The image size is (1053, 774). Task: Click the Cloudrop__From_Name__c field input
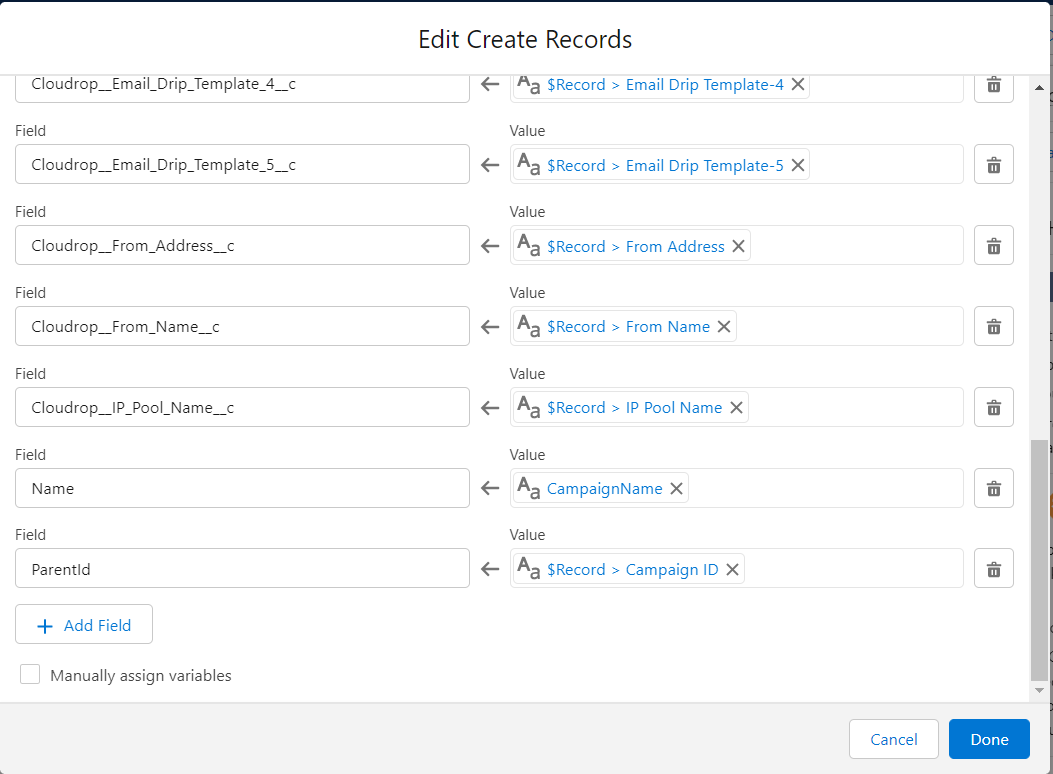pyautogui.click(x=242, y=327)
